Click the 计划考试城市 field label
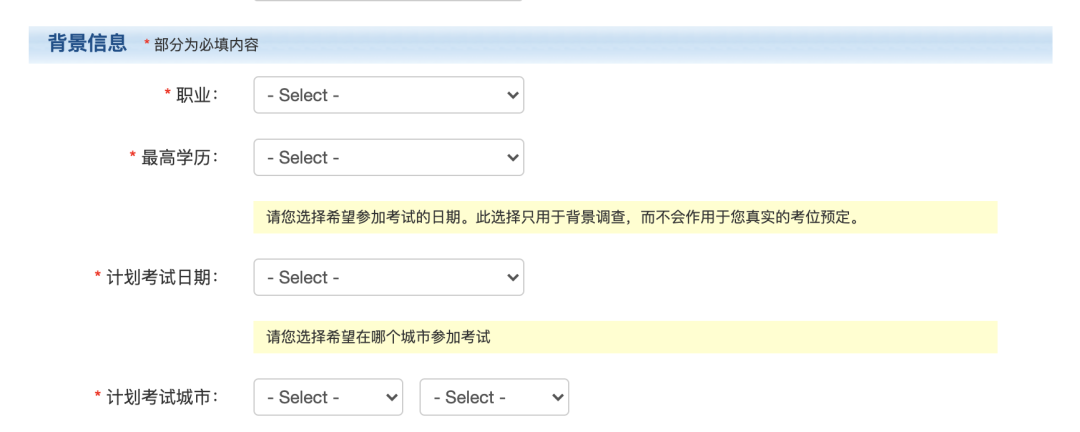The height and width of the screenshot is (432, 1080). pyautogui.click(x=162, y=398)
